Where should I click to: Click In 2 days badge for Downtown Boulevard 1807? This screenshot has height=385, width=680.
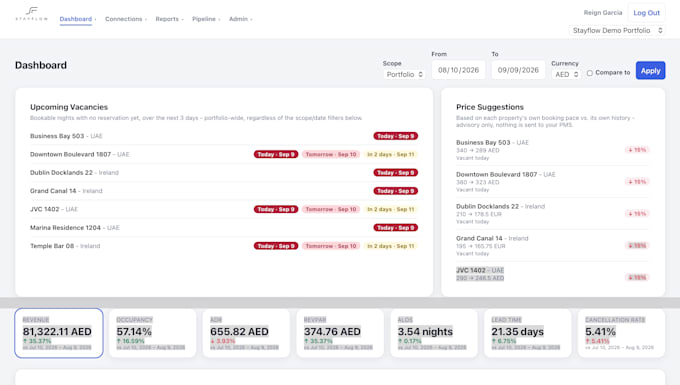[391, 154]
